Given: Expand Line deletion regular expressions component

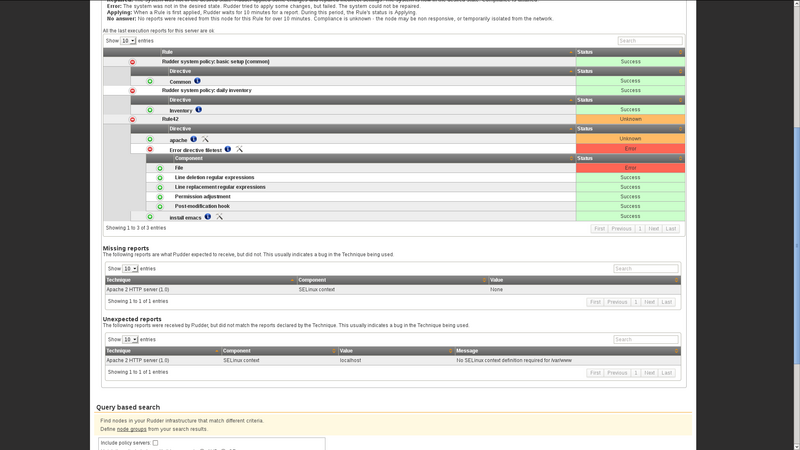Looking at the screenshot, I should click(160, 178).
